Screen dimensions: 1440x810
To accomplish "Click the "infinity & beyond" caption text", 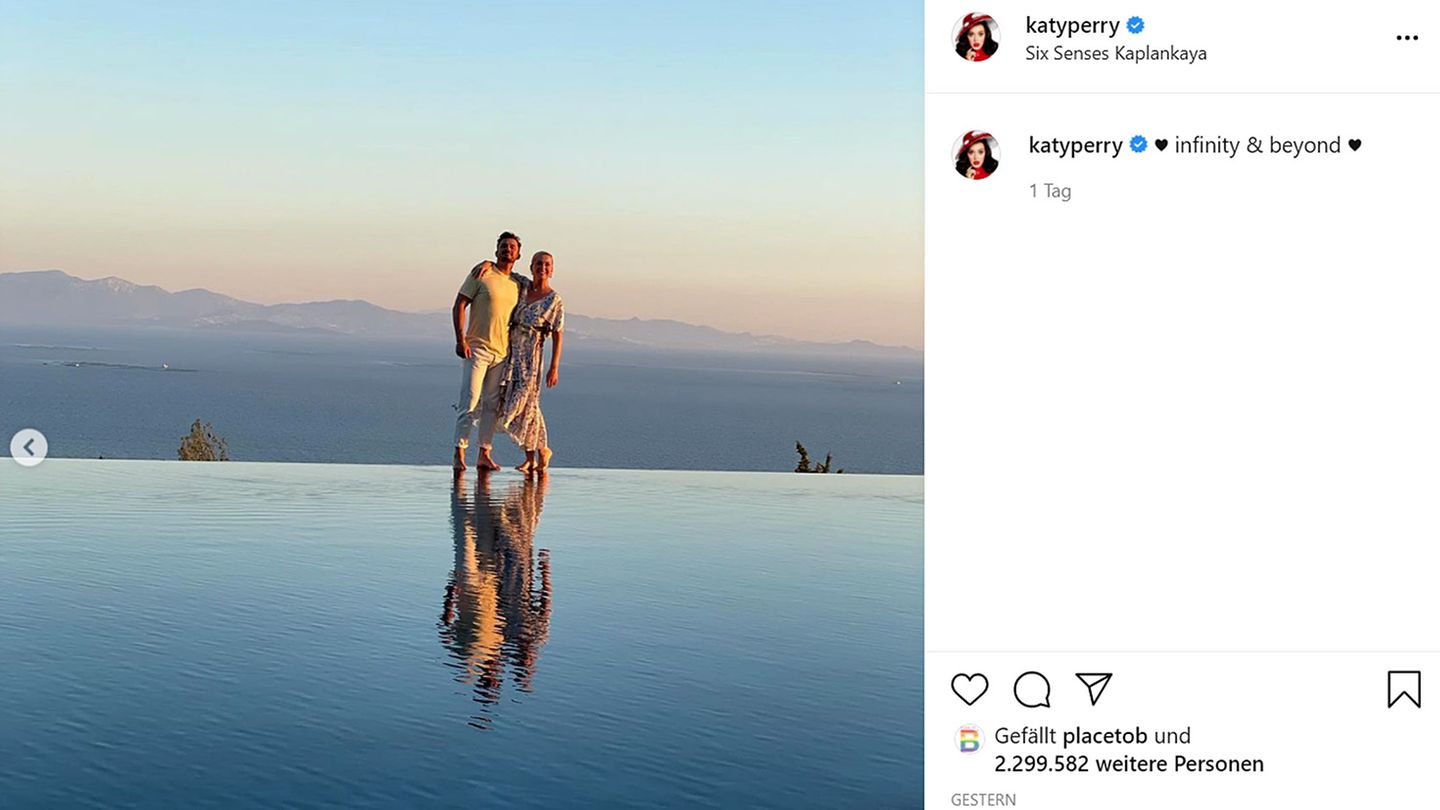I will (1257, 145).
